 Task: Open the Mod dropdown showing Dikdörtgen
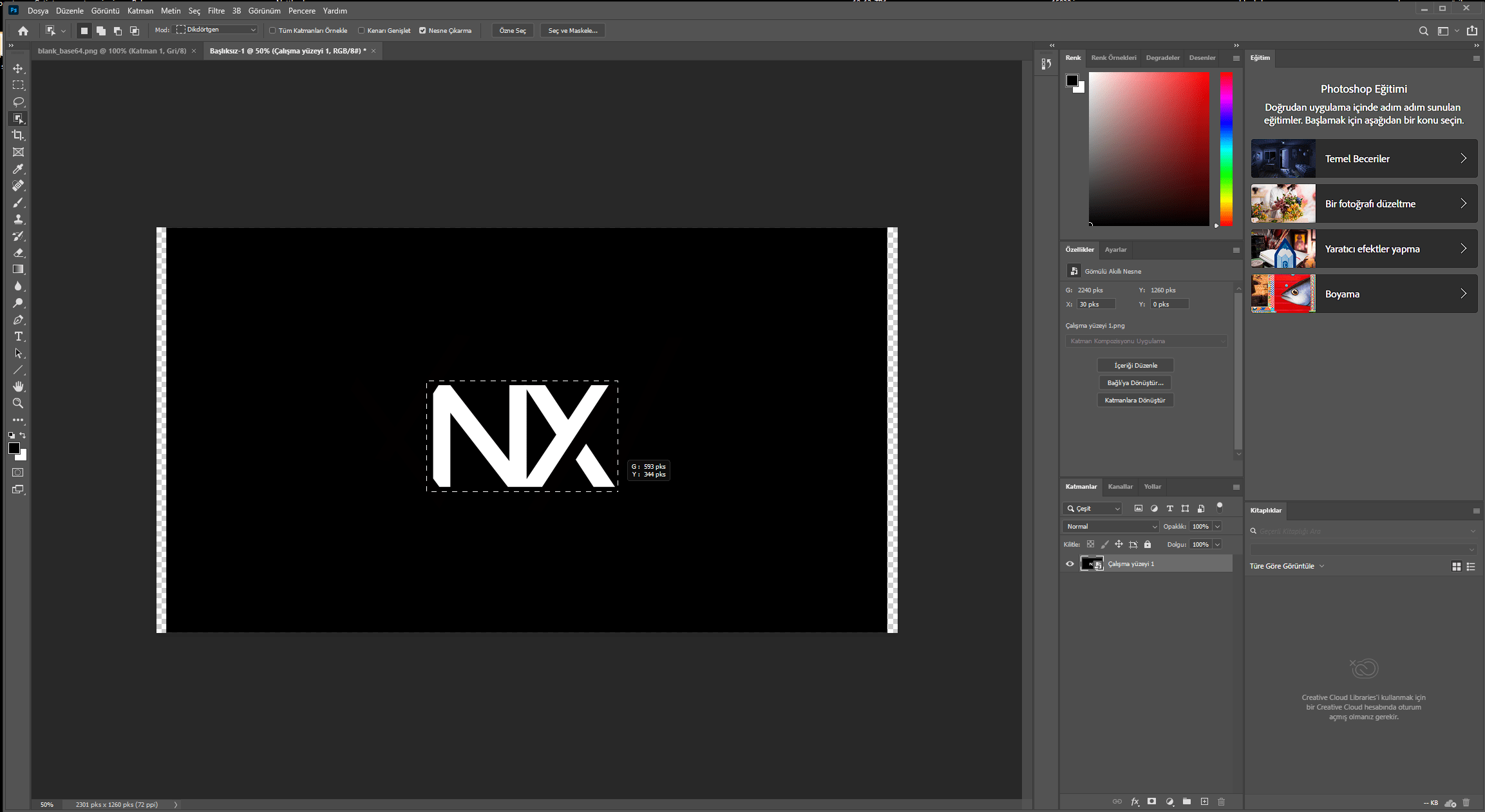[x=216, y=30]
